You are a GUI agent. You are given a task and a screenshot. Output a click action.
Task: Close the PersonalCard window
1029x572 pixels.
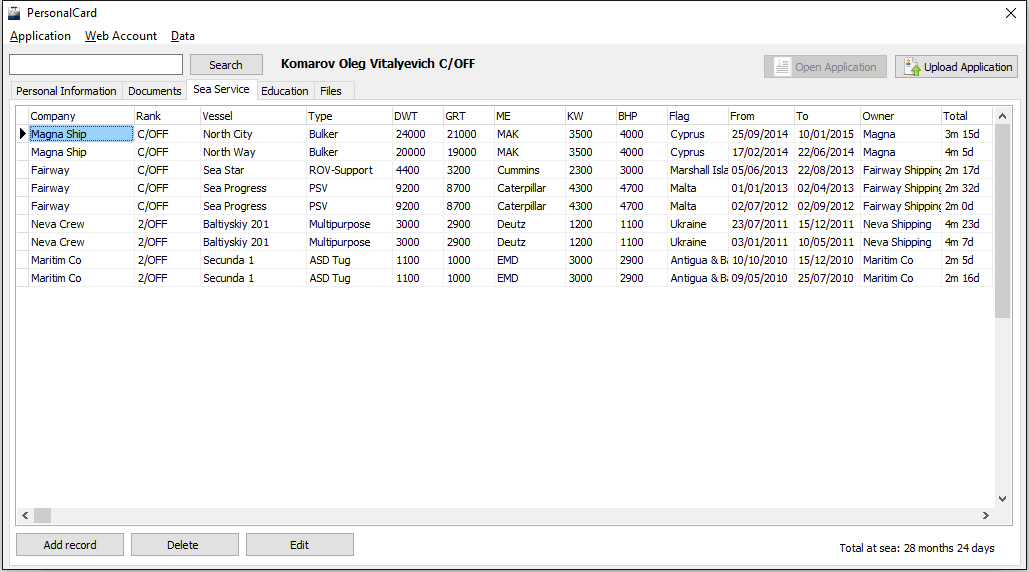[x=1011, y=13]
